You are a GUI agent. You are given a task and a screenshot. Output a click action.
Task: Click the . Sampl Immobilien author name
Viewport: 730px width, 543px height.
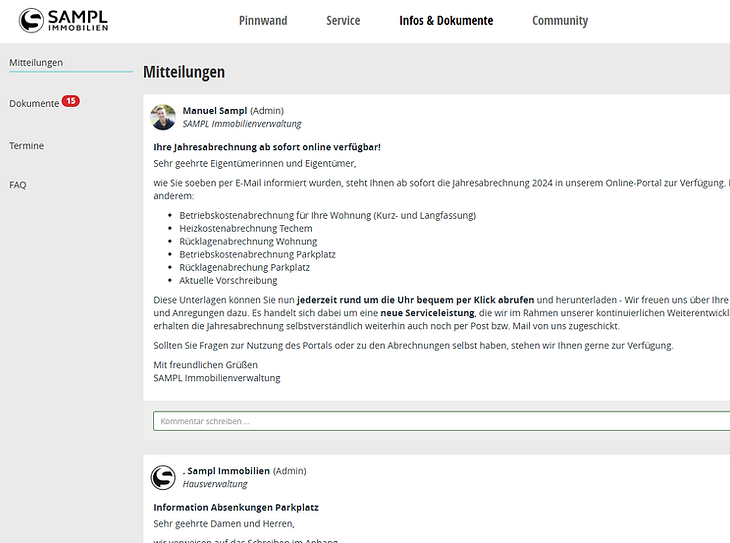pyautogui.click(x=226, y=470)
